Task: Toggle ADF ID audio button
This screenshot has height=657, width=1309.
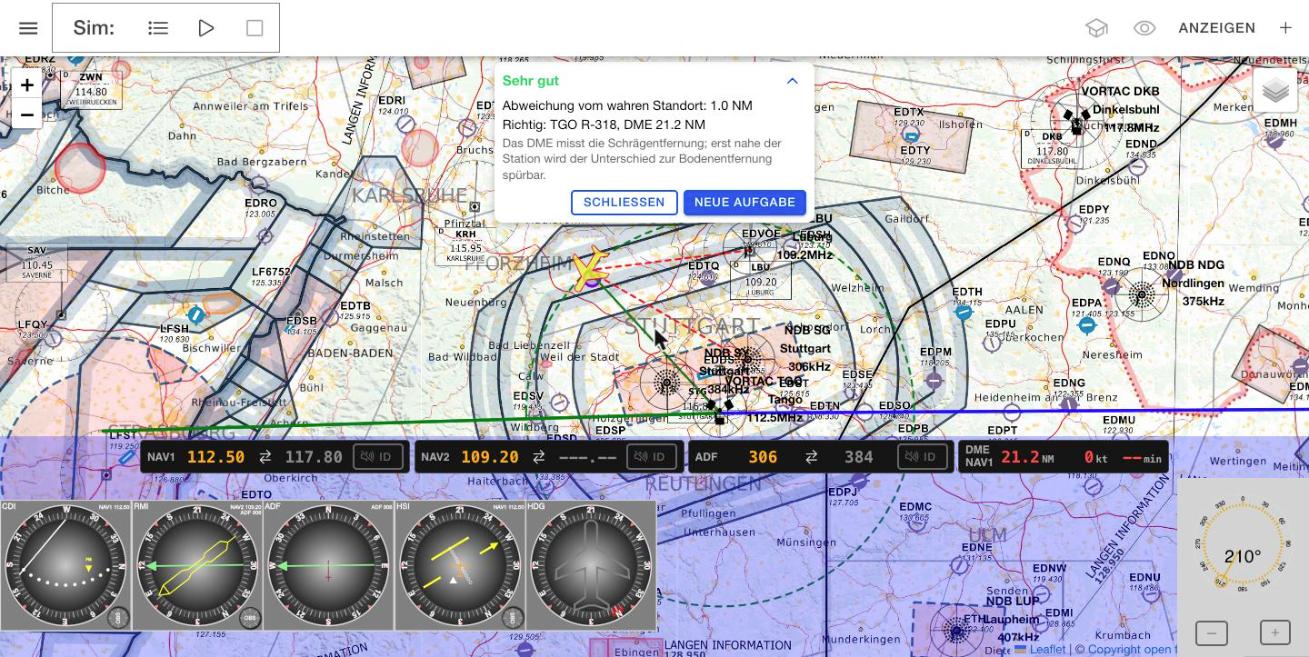Action: (x=923, y=457)
